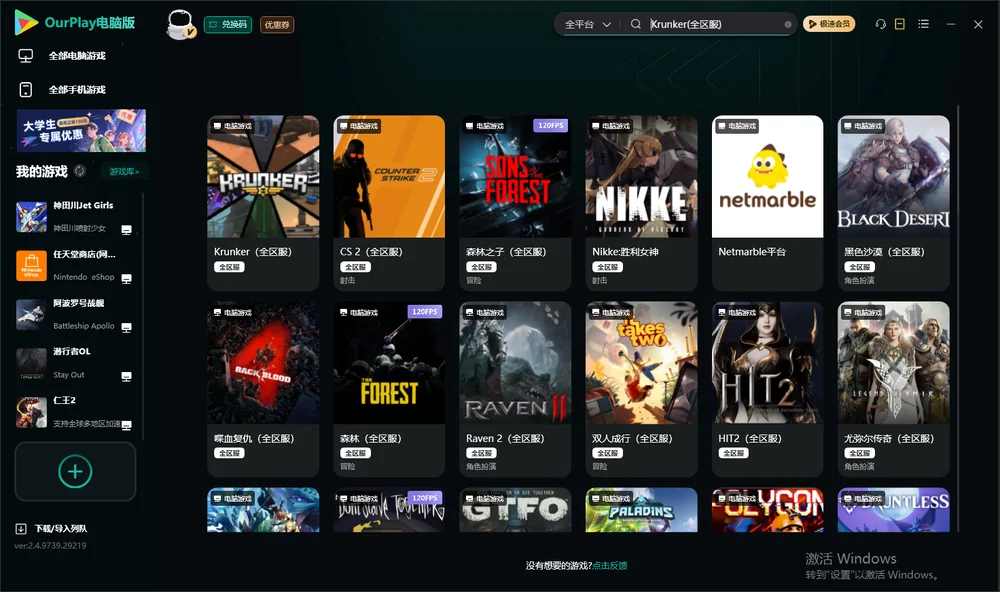This screenshot has height=592, width=1000.
Task: Click the 点击反馈 feedback link
Action: coord(610,565)
